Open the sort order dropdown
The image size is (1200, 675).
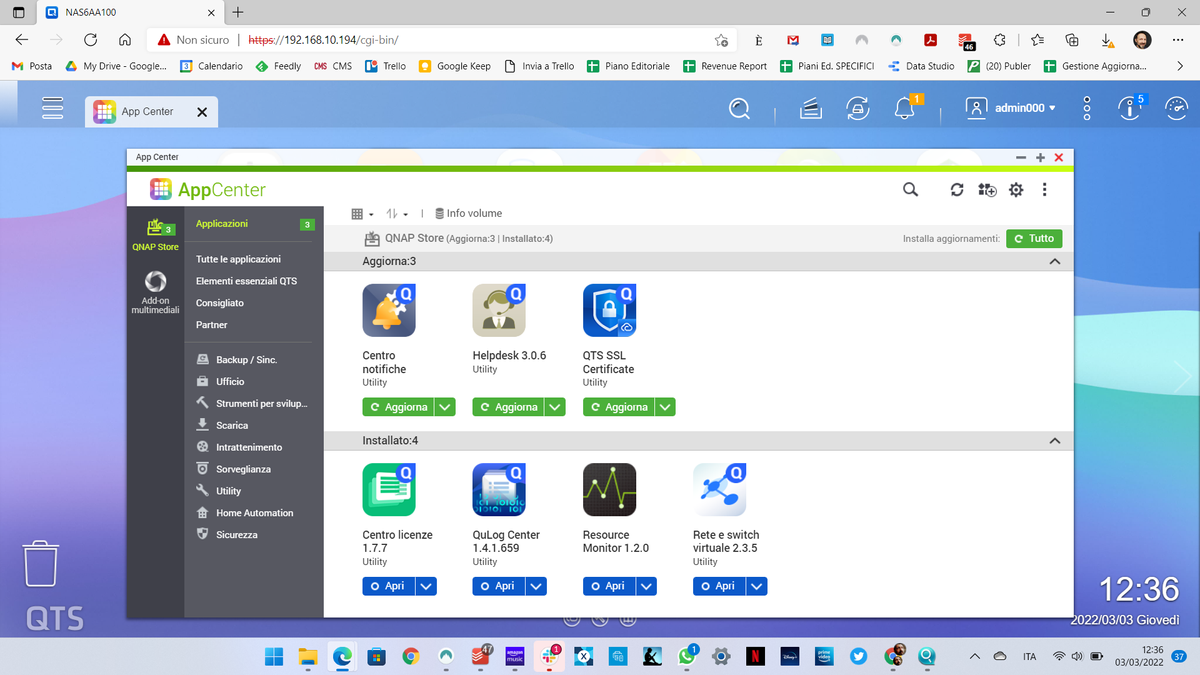tap(397, 214)
